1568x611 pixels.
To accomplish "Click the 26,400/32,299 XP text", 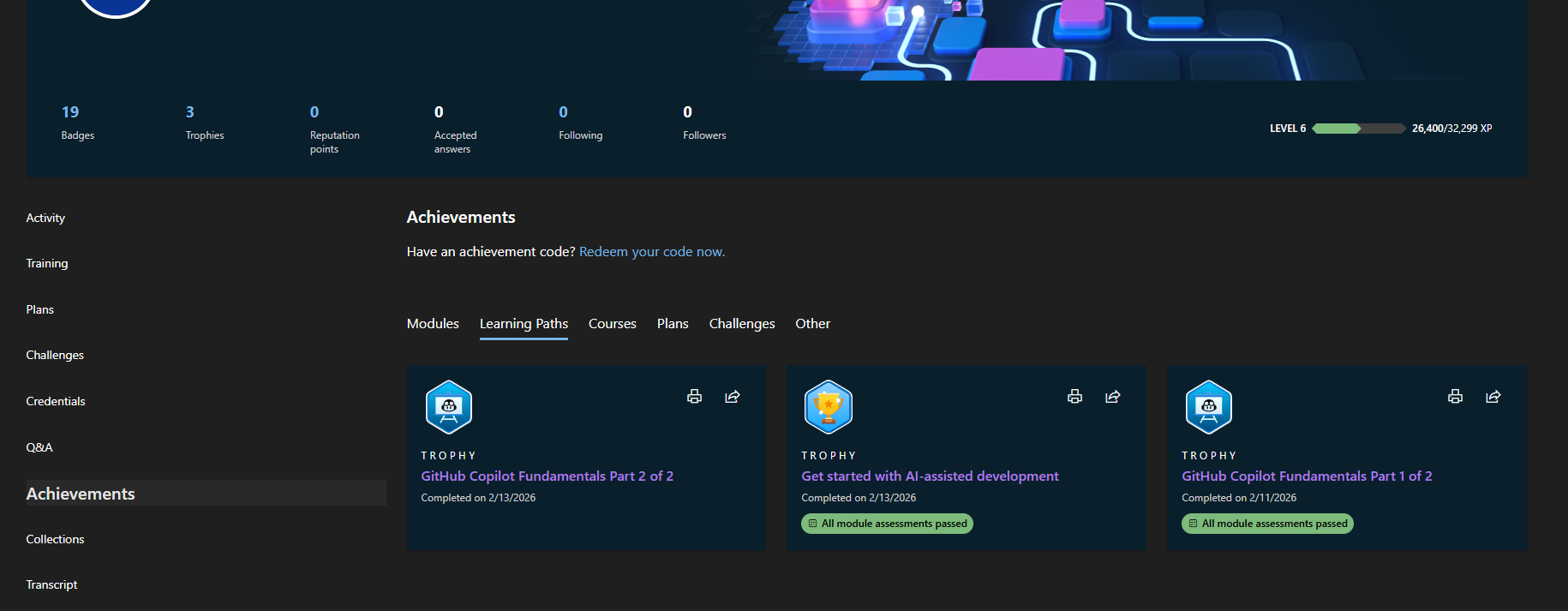I will (x=1451, y=129).
